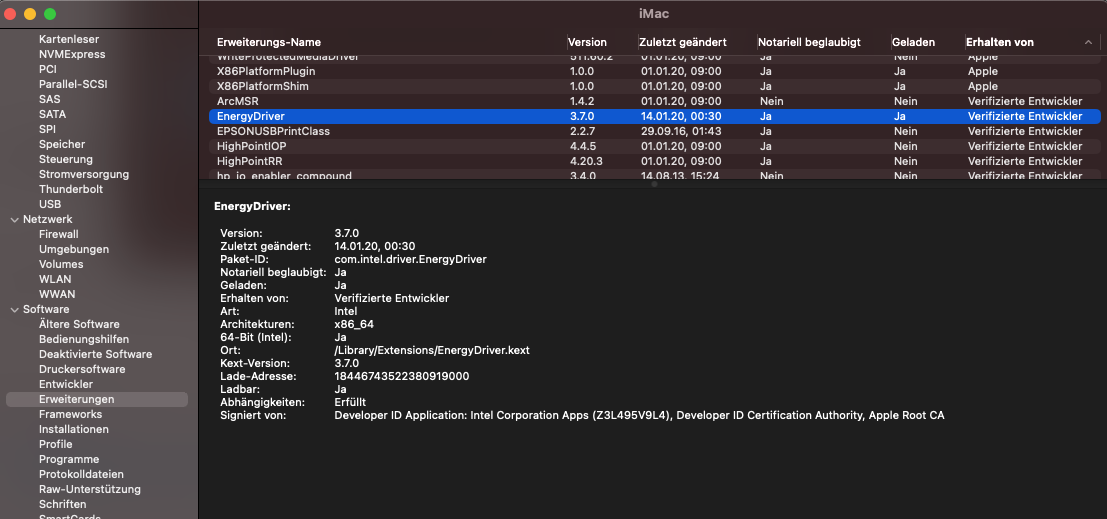Open Frameworks in the sidebar
The height and width of the screenshot is (519, 1107).
pos(70,414)
